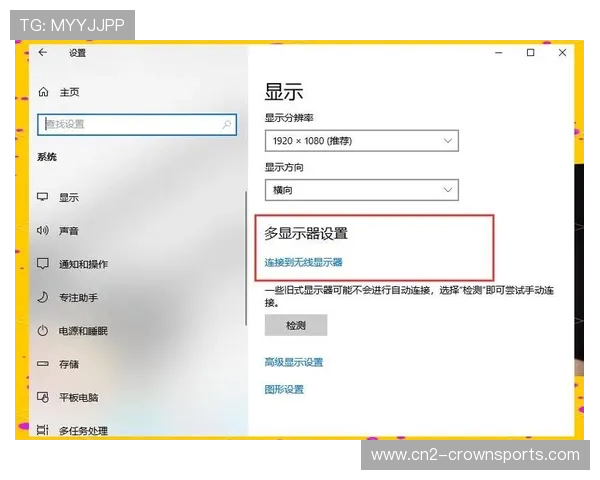Focus the 查找设置 search field

(137, 124)
